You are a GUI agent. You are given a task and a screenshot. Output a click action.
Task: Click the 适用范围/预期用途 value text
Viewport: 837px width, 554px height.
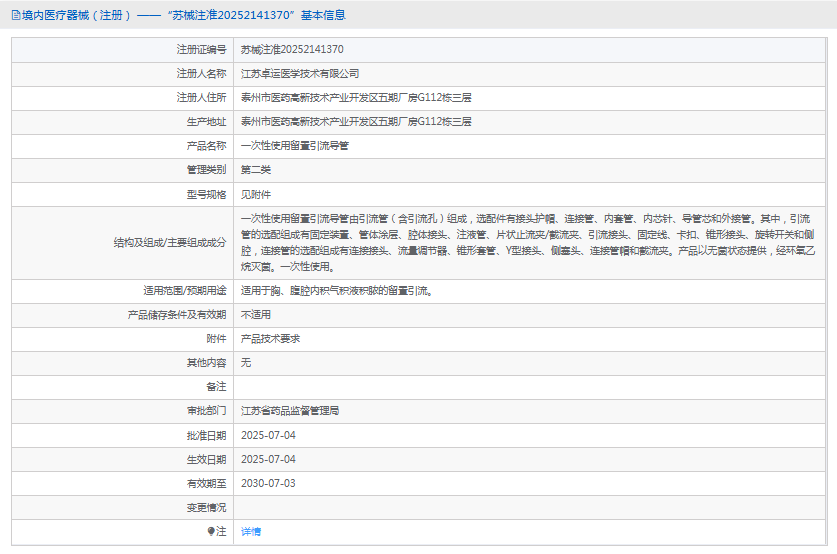pos(336,291)
